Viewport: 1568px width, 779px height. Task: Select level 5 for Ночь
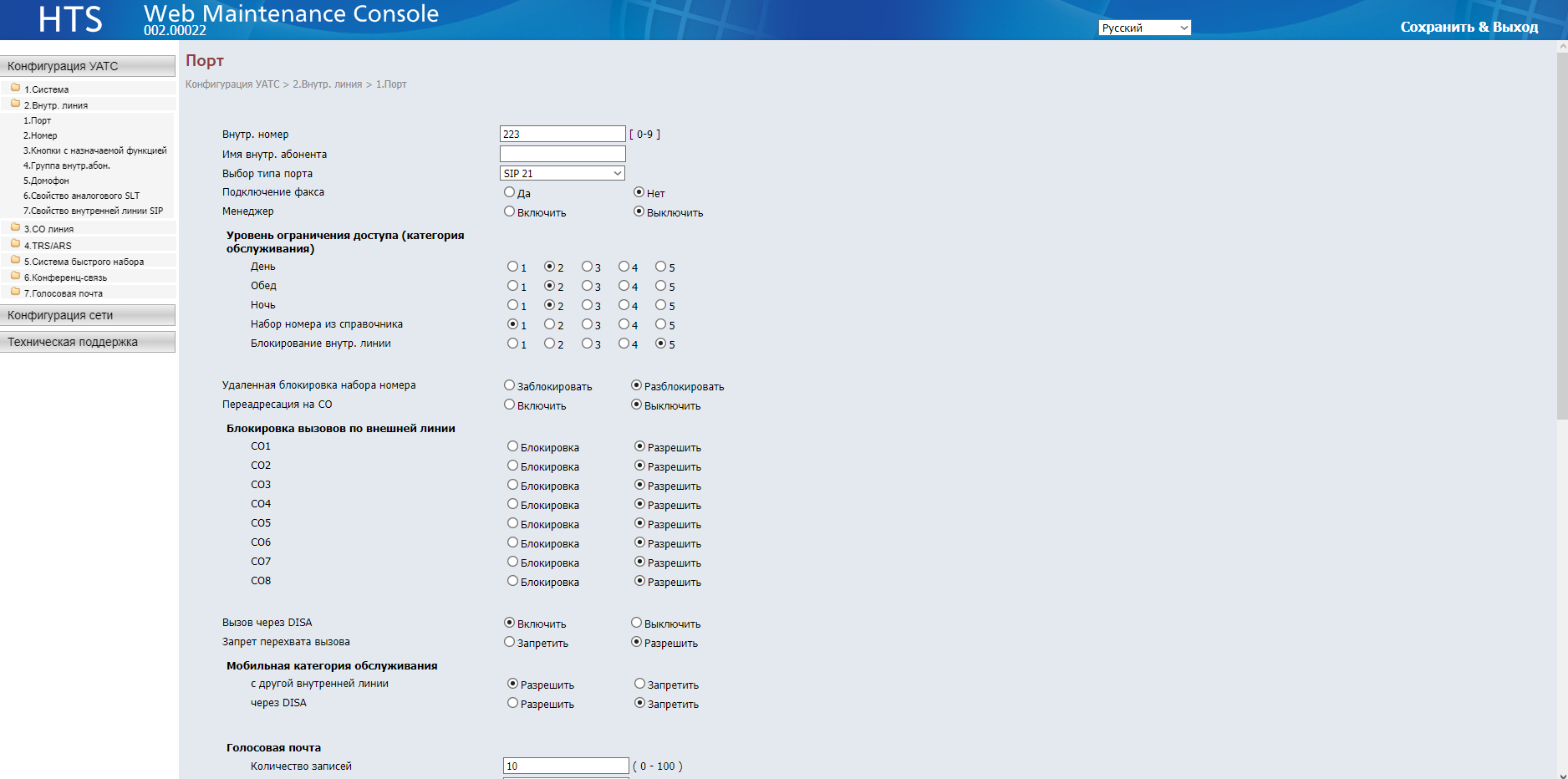pyautogui.click(x=660, y=305)
